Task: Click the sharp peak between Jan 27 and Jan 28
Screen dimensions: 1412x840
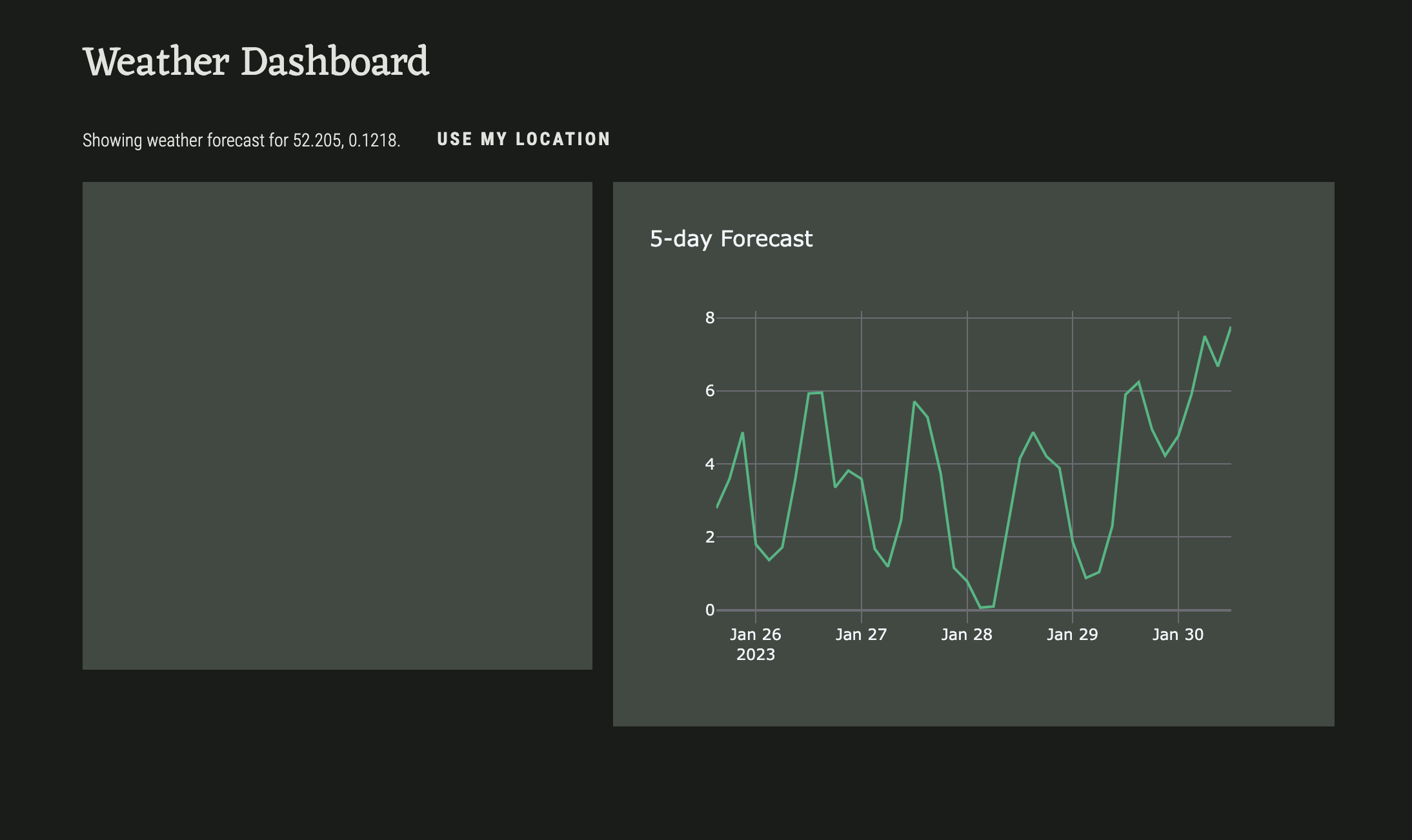Action: (x=914, y=402)
